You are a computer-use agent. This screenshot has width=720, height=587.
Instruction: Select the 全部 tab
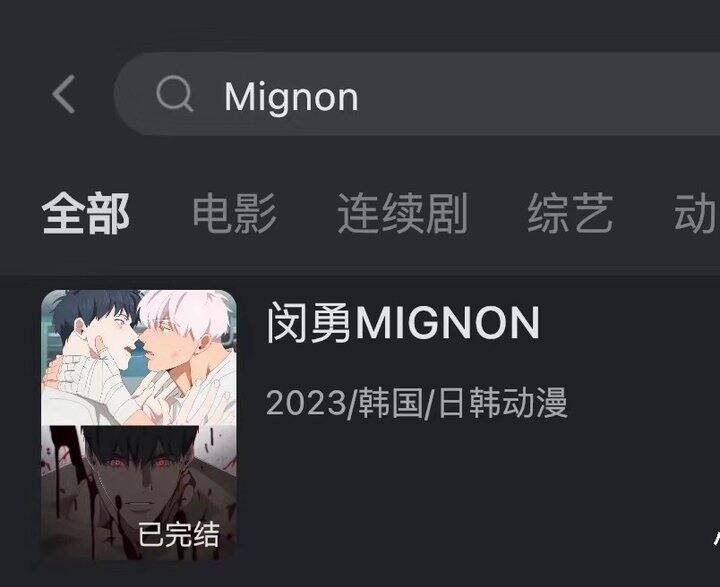pos(85,214)
